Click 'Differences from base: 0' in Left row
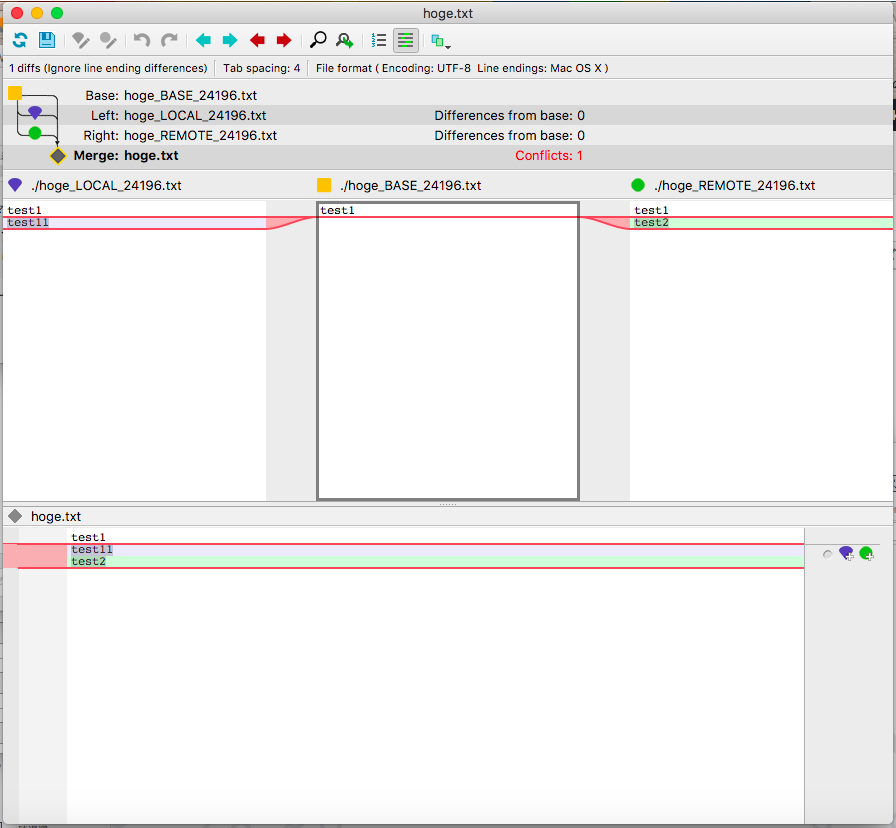Viewport: 896px width, 828px height. [509, 115]
